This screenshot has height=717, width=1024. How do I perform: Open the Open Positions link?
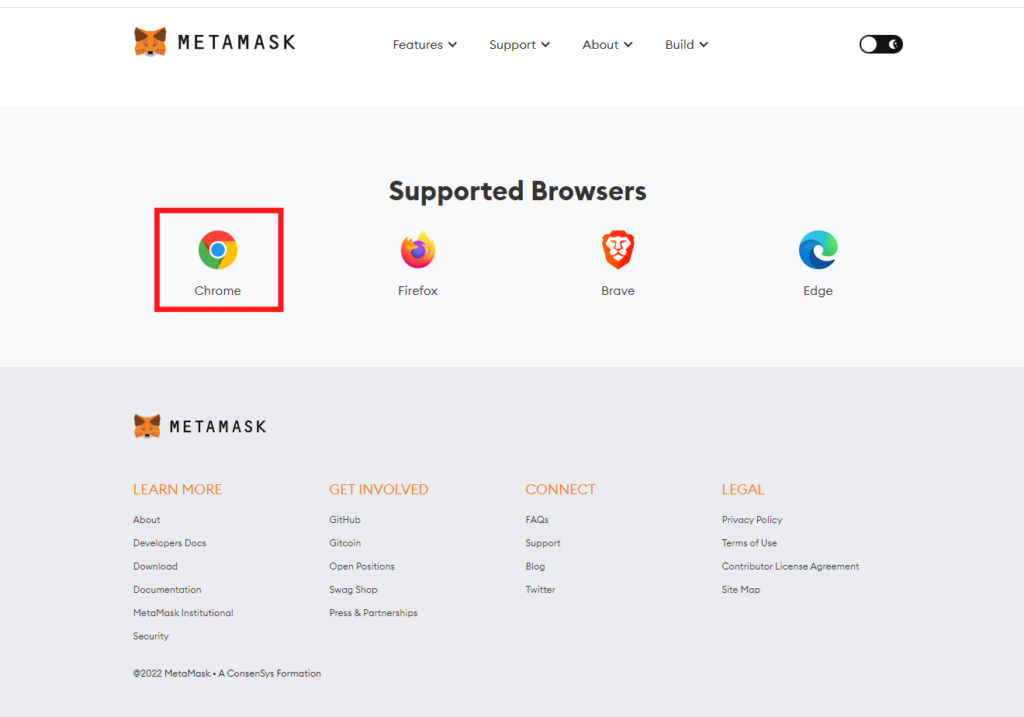(362, 566)
